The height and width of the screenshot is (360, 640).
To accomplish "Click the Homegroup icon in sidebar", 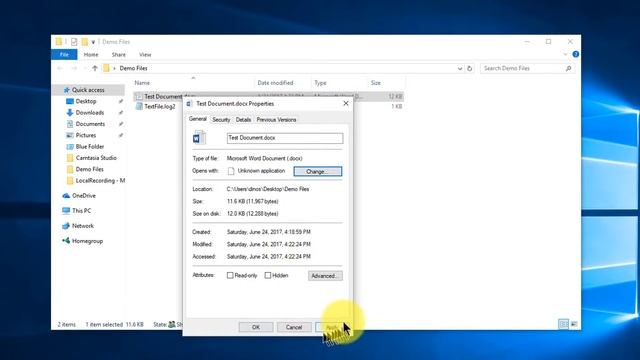I will pyautogui.click(x=66, y=241).
